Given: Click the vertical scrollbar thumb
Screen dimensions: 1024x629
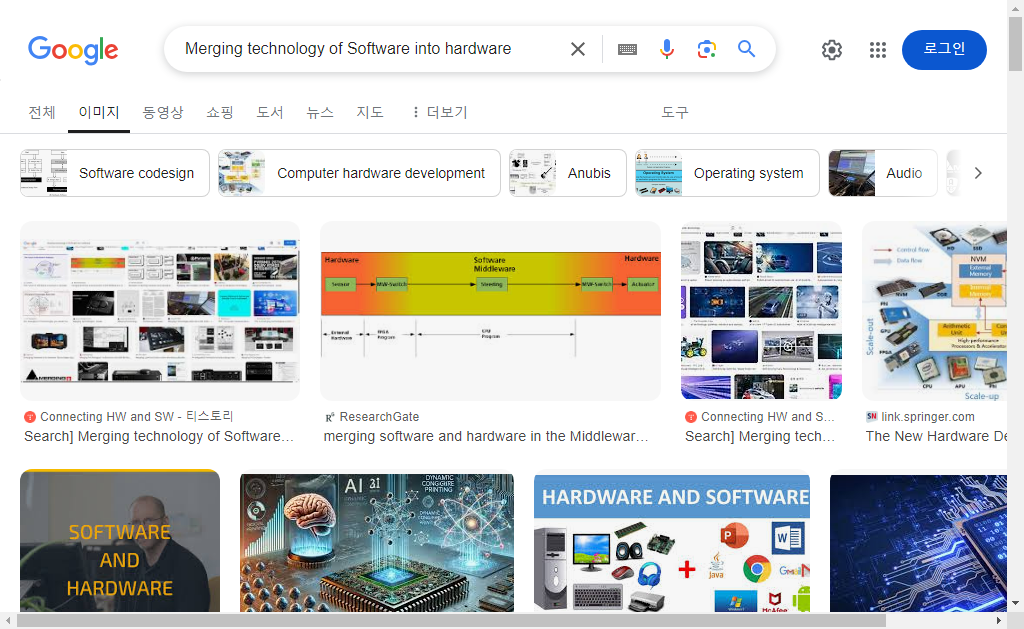Looking at the screenshot, I should click(1015, 44).
